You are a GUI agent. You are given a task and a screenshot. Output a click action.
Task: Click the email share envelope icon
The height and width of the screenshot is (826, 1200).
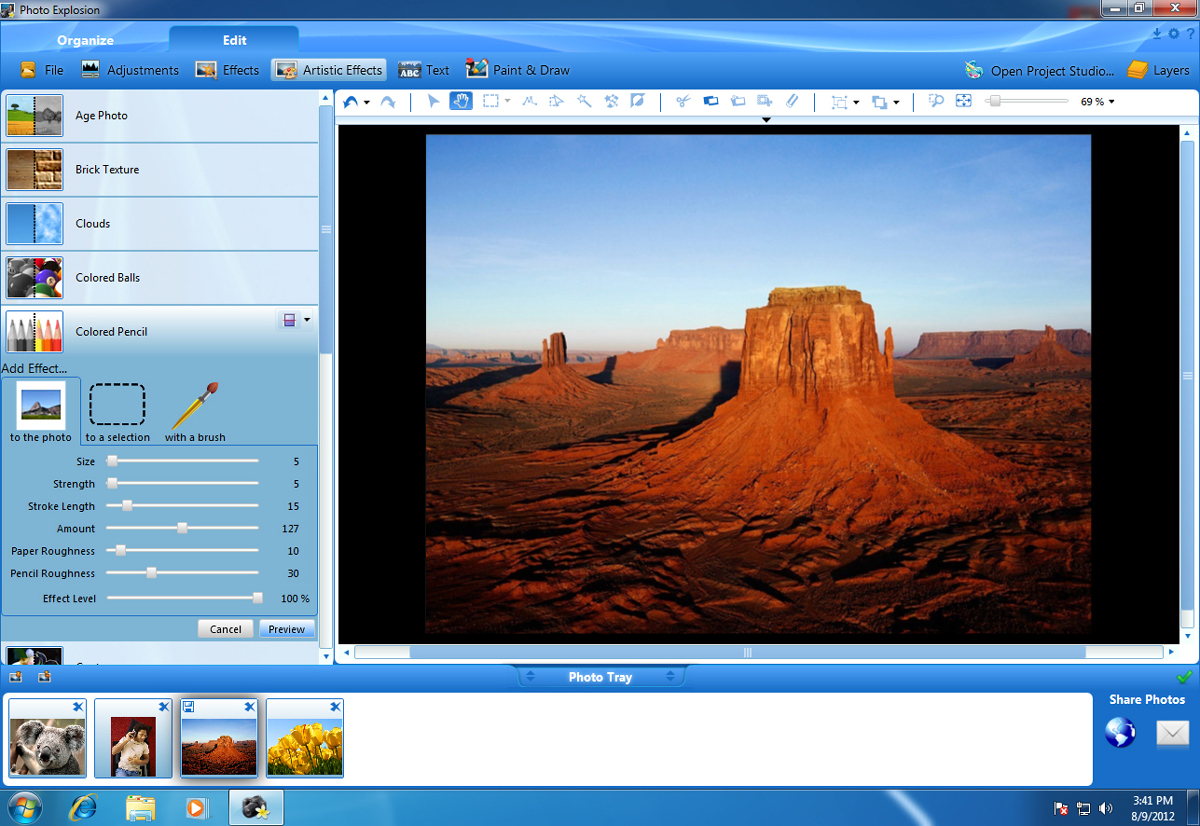tap(1172, 734)
